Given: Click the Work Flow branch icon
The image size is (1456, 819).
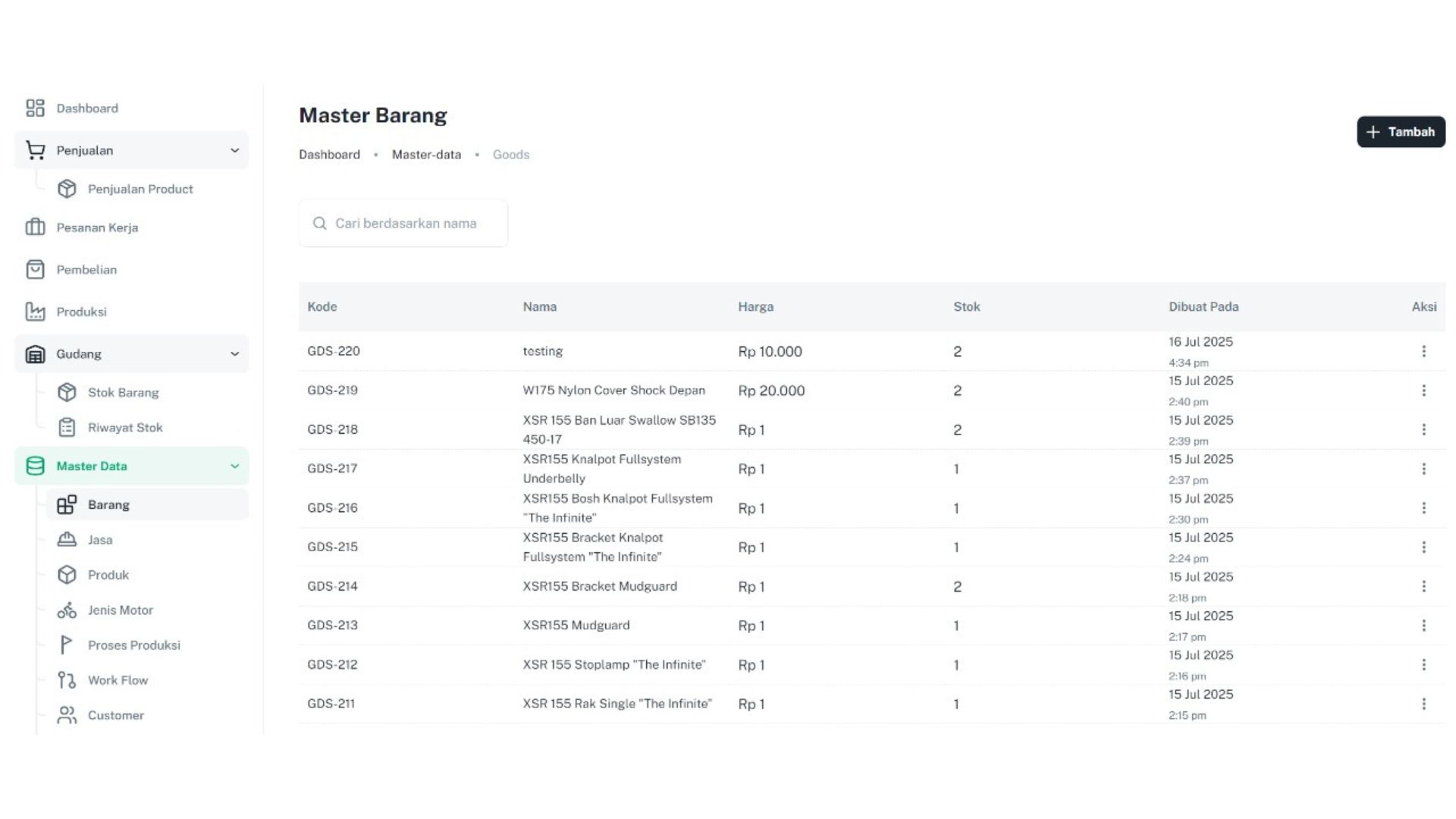Looking at the screenshot, I should point(67,680).
